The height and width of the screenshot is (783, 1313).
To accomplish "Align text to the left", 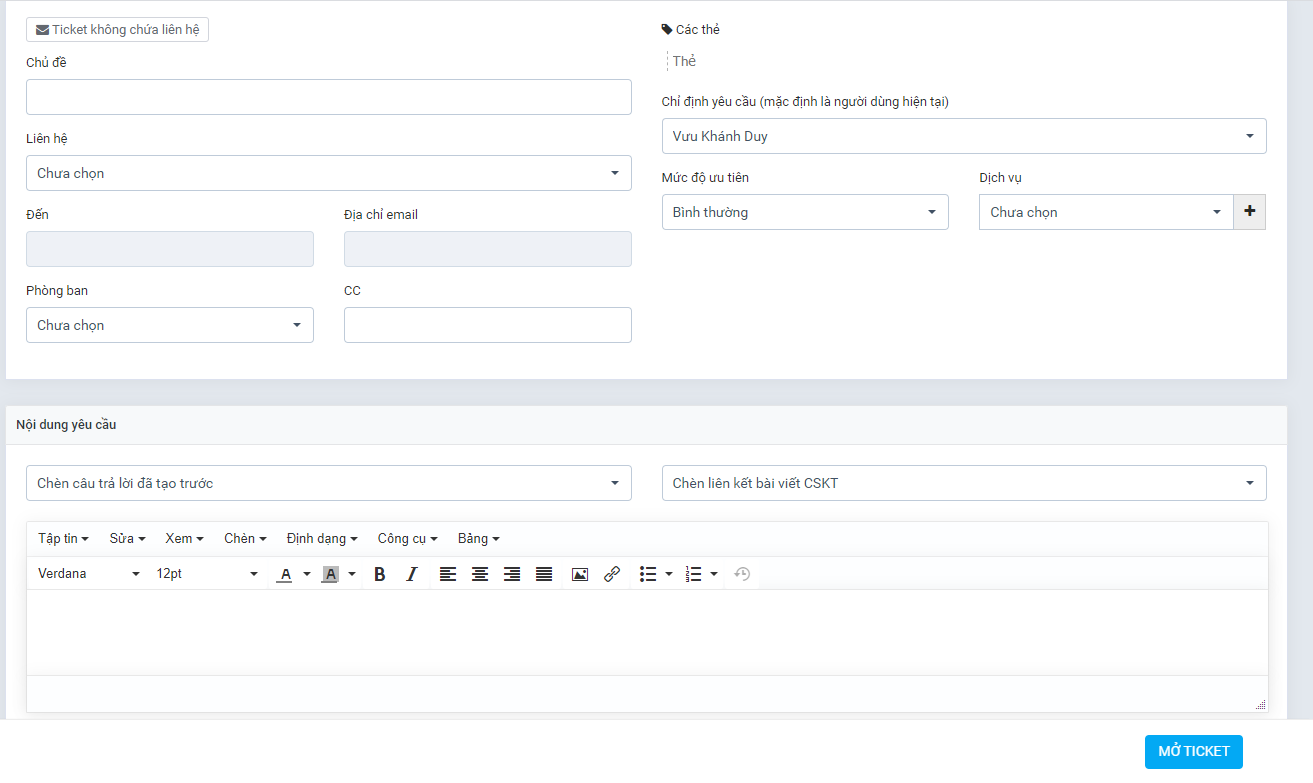I will pos(448,574).
